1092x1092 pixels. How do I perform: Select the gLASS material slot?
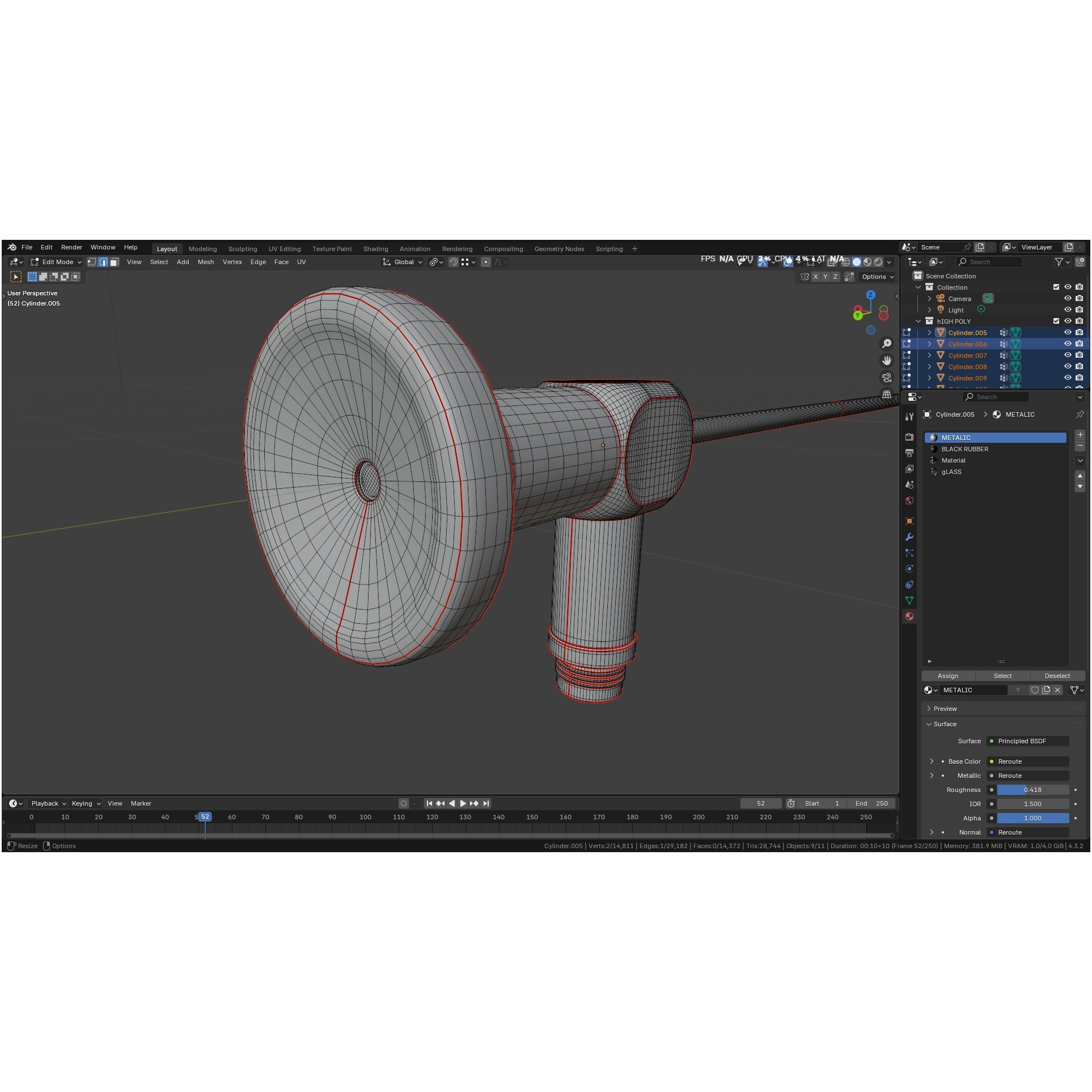point(996,472)
